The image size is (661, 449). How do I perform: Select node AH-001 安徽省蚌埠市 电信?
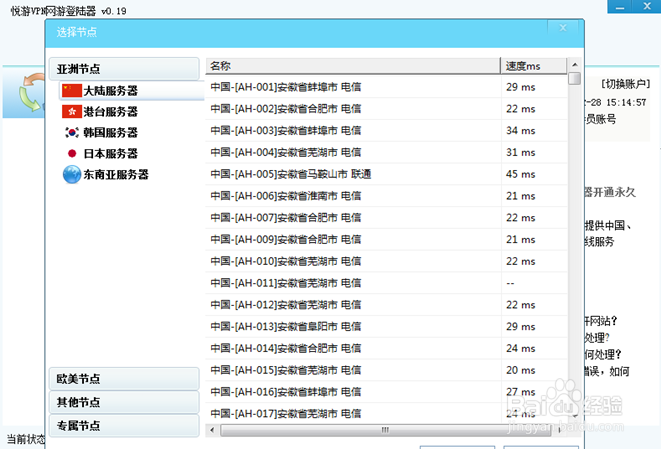point(386,87)
